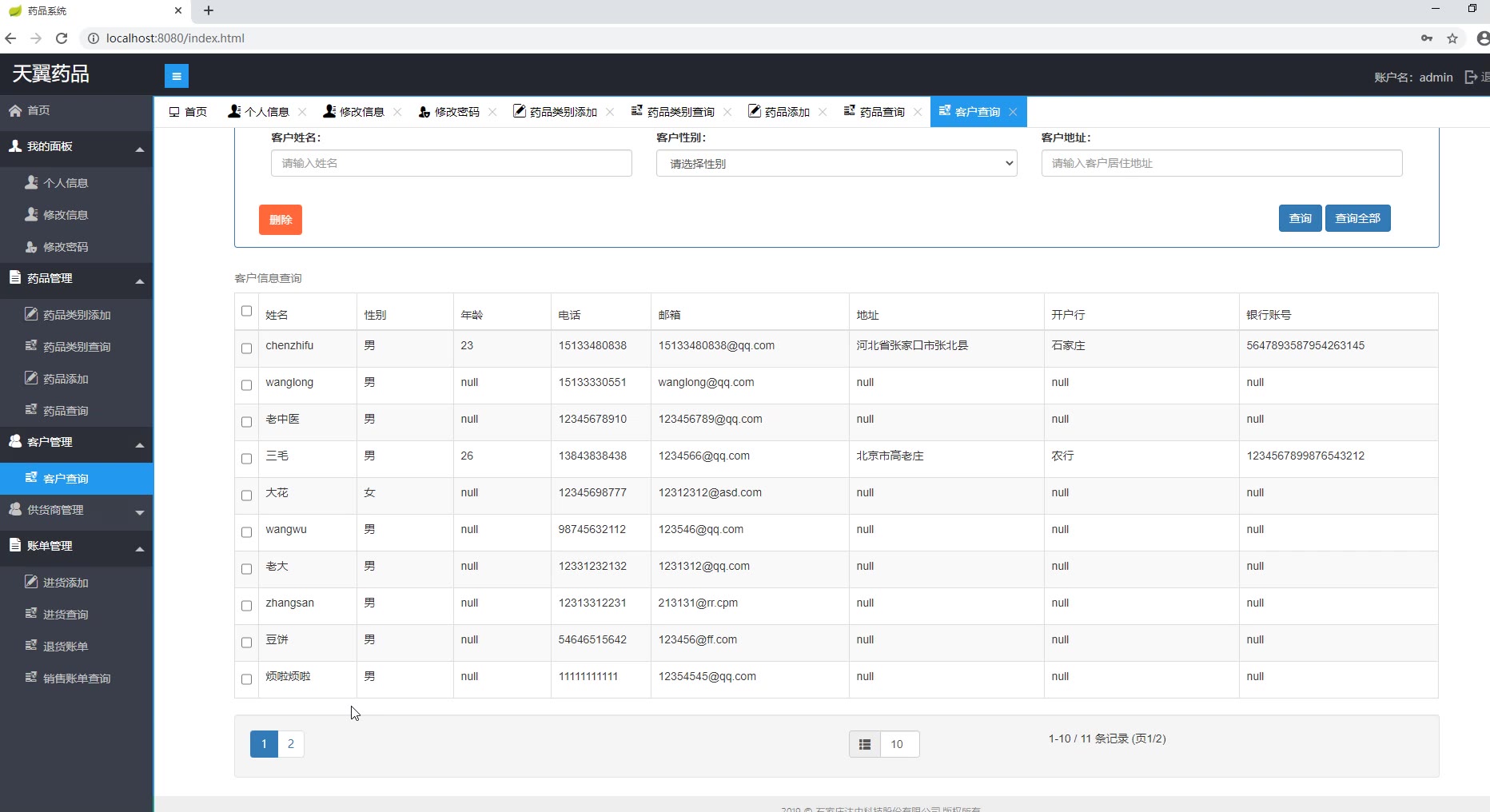This screenshot has width=1490, height=812.
Task: Check the row for 豆饼
Action: 246,643
